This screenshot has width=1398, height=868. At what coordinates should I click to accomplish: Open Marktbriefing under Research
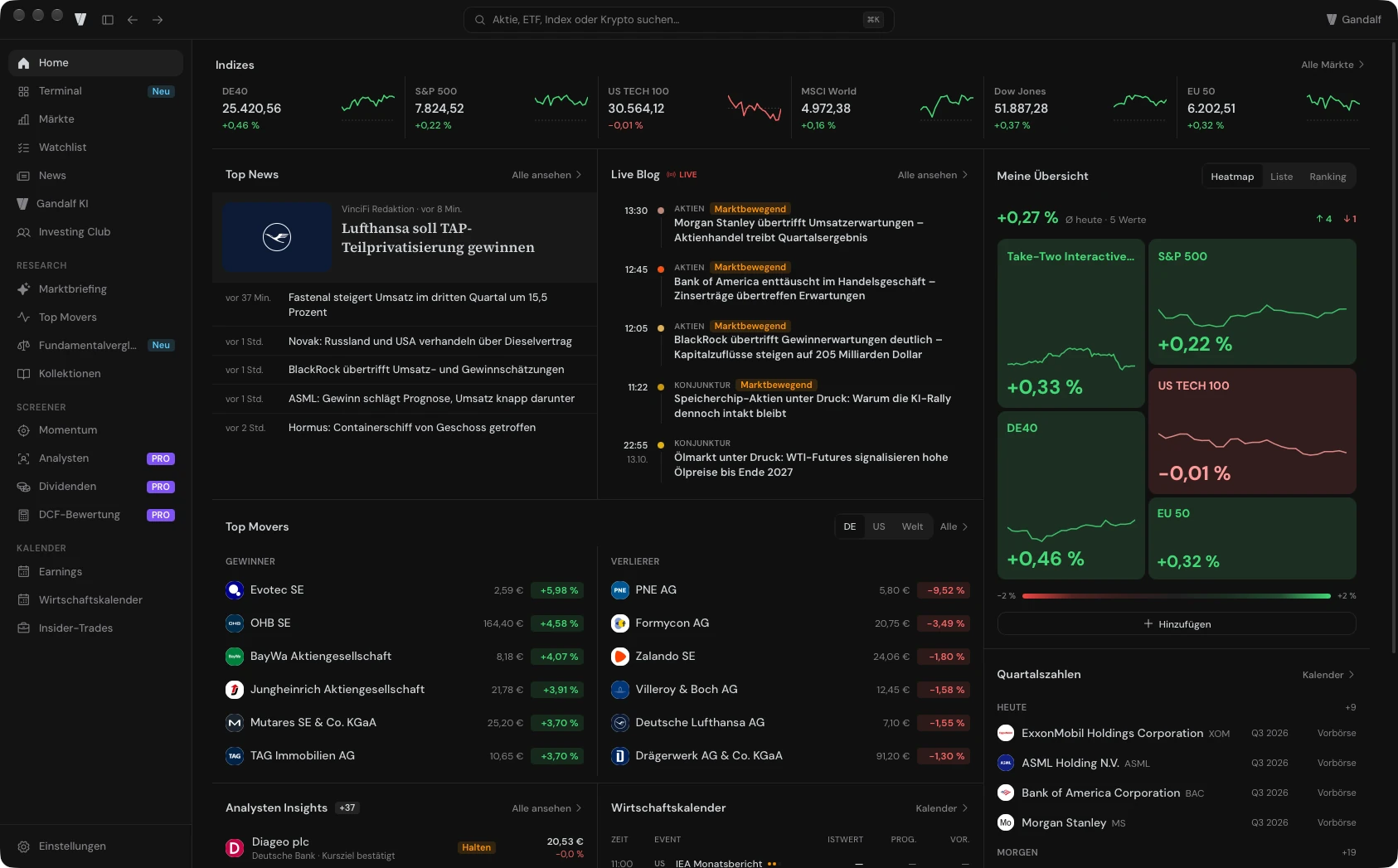pyautogui.click(x=95, y=289)
